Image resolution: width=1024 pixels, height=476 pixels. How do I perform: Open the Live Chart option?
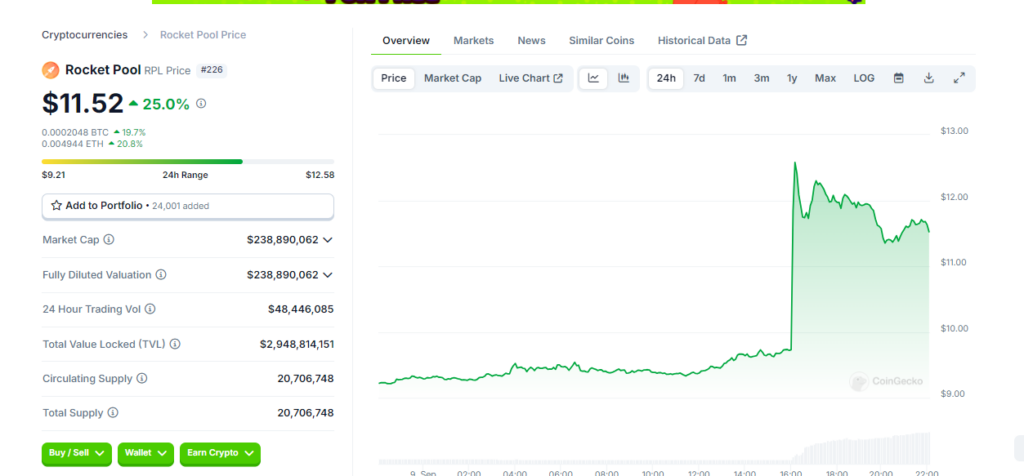530,78
